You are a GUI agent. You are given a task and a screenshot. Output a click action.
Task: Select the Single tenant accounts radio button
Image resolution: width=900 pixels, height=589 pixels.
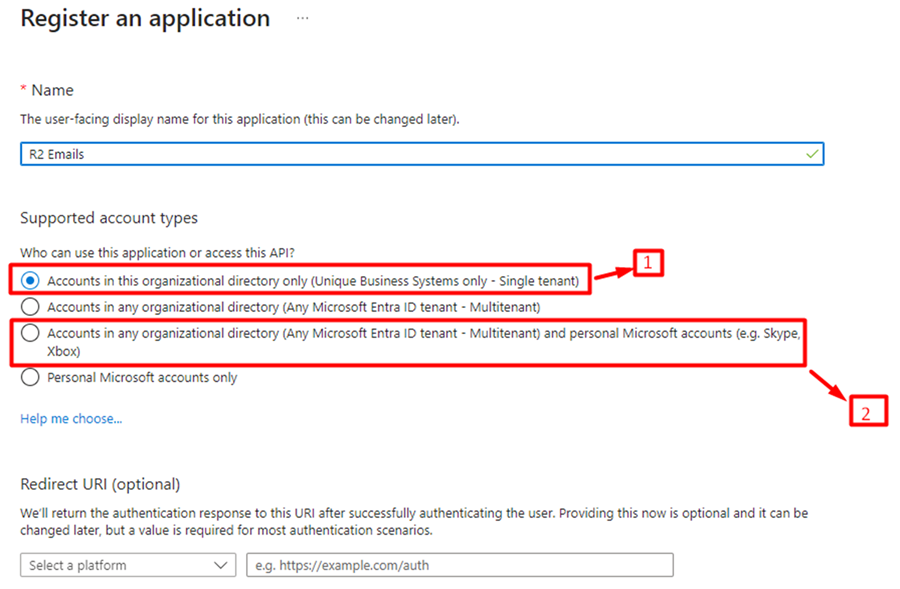click(x=30, y=281)
